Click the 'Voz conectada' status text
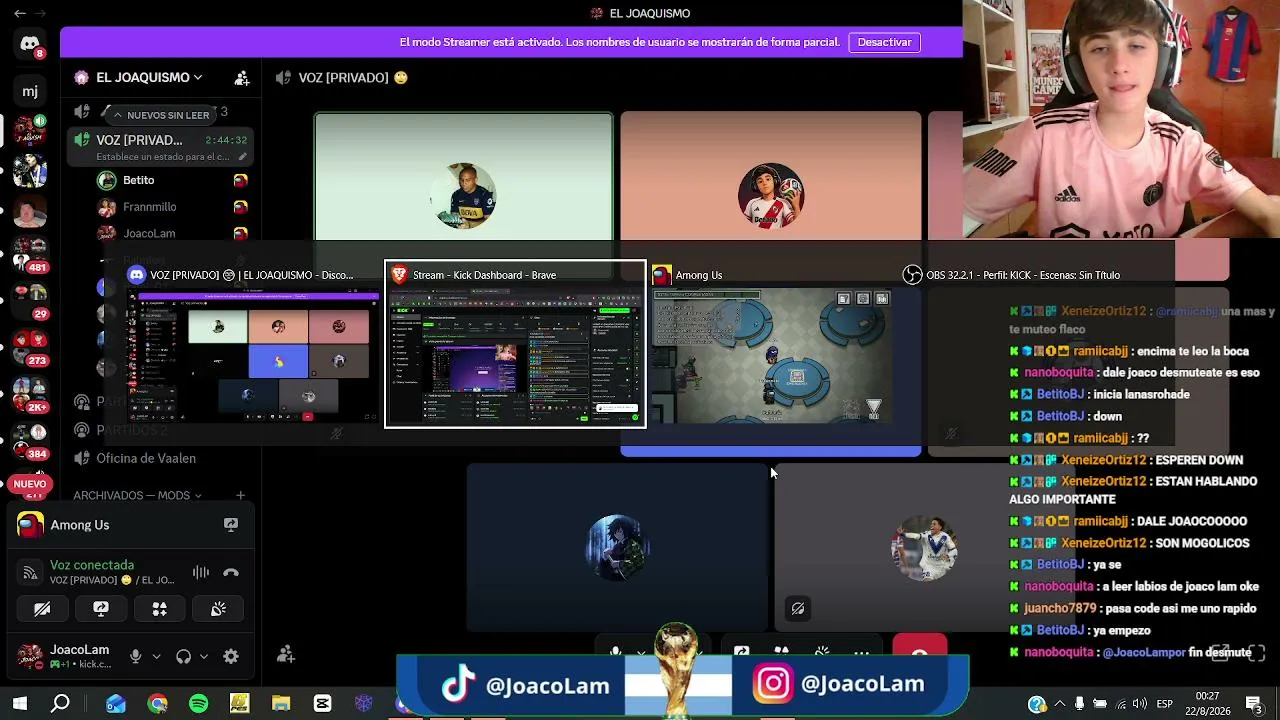This screenshot has width=1280, height=720. tap(92, 565)
